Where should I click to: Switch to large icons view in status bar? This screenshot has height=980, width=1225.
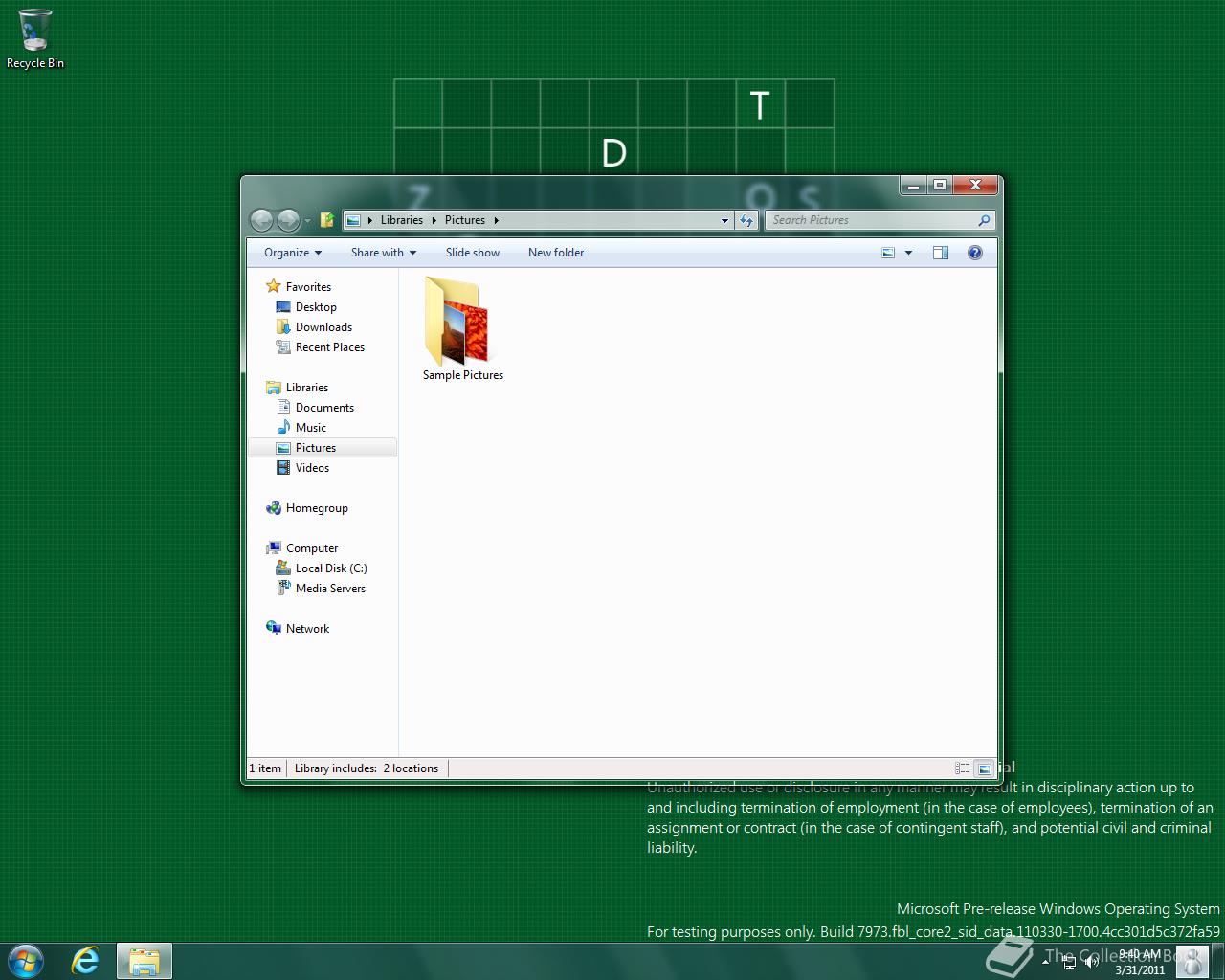(984, 768)
